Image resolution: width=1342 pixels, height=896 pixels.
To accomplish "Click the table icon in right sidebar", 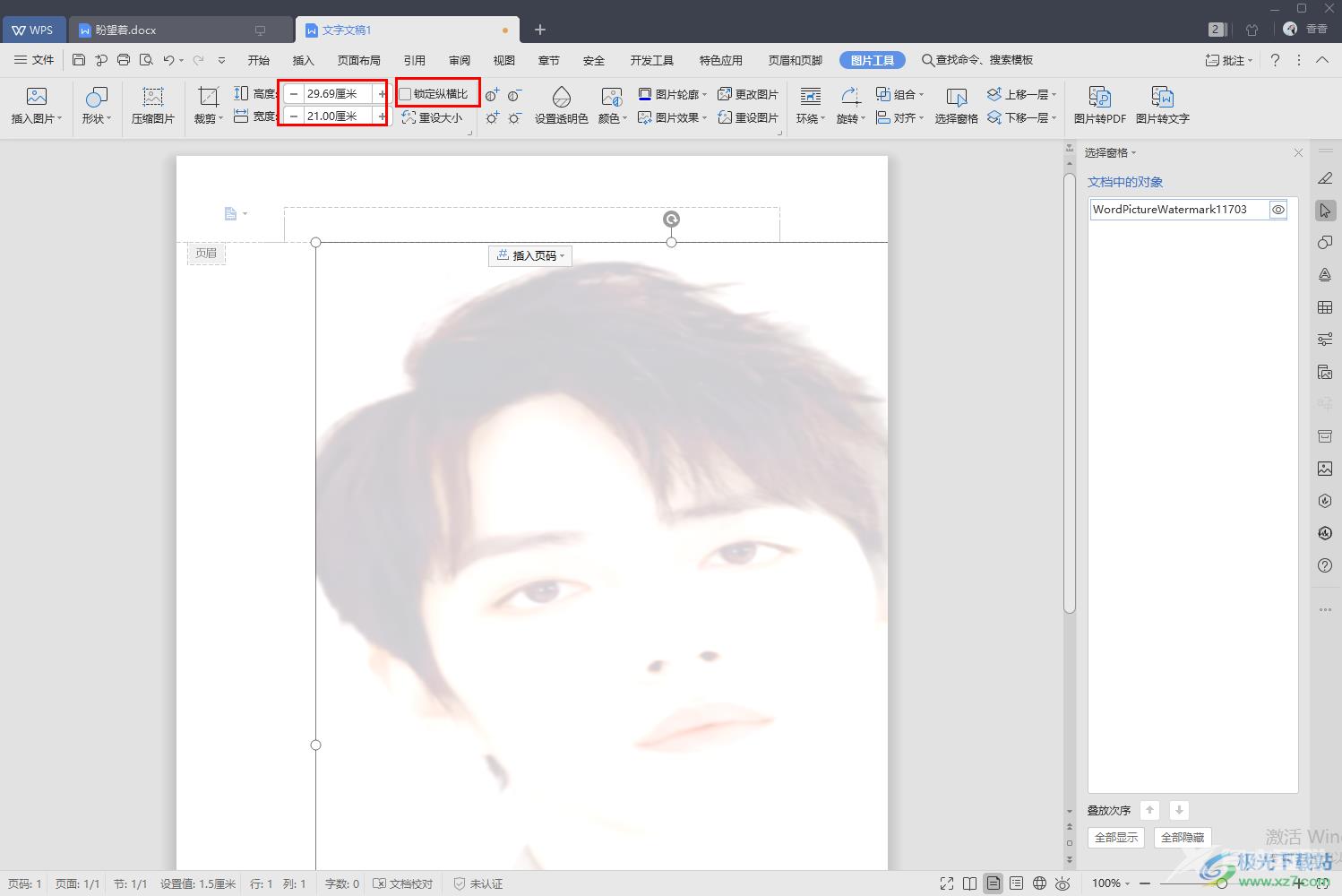I will [1325, 307].
